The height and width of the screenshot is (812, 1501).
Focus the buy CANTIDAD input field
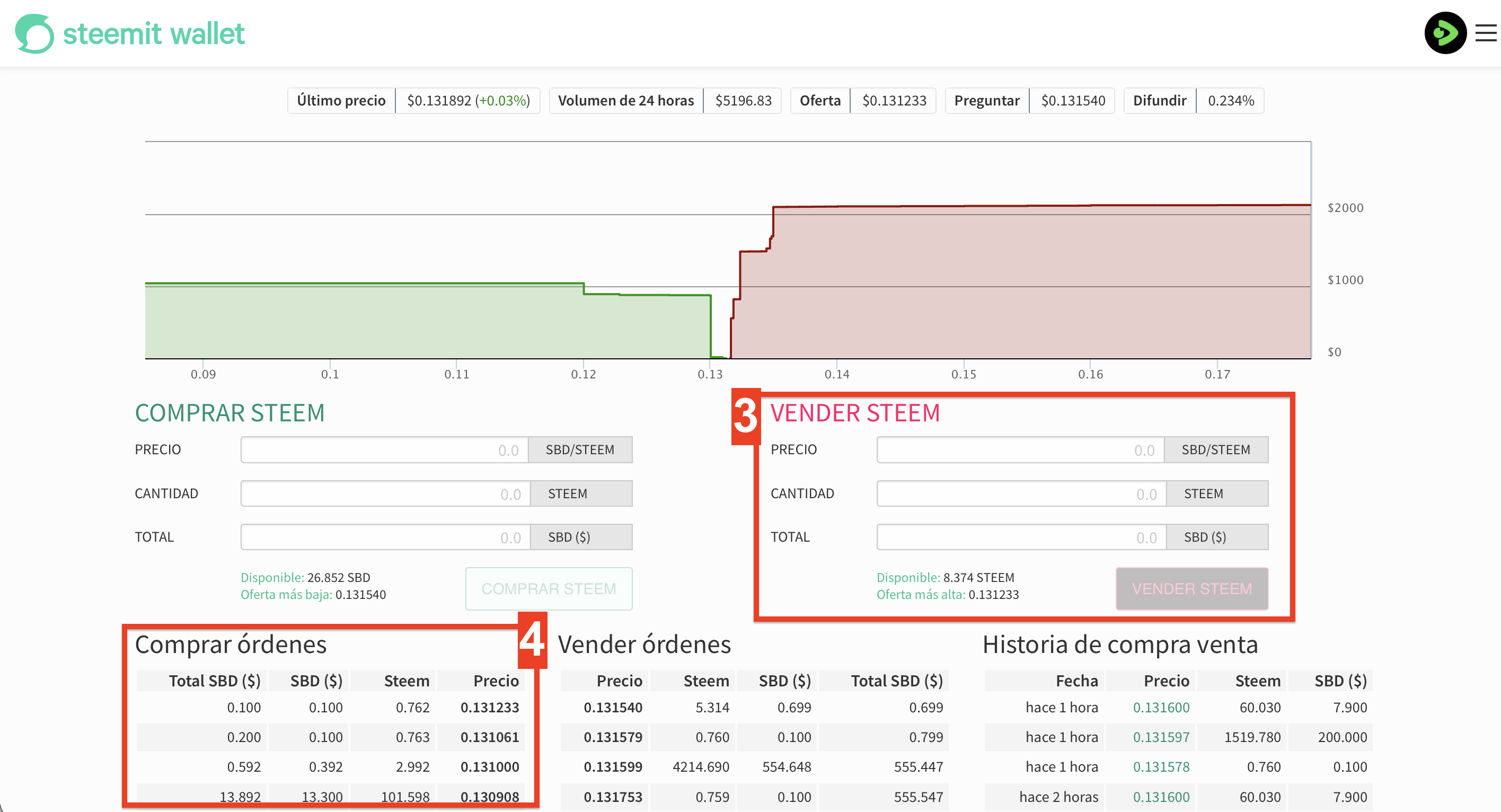tap(386, 493)
